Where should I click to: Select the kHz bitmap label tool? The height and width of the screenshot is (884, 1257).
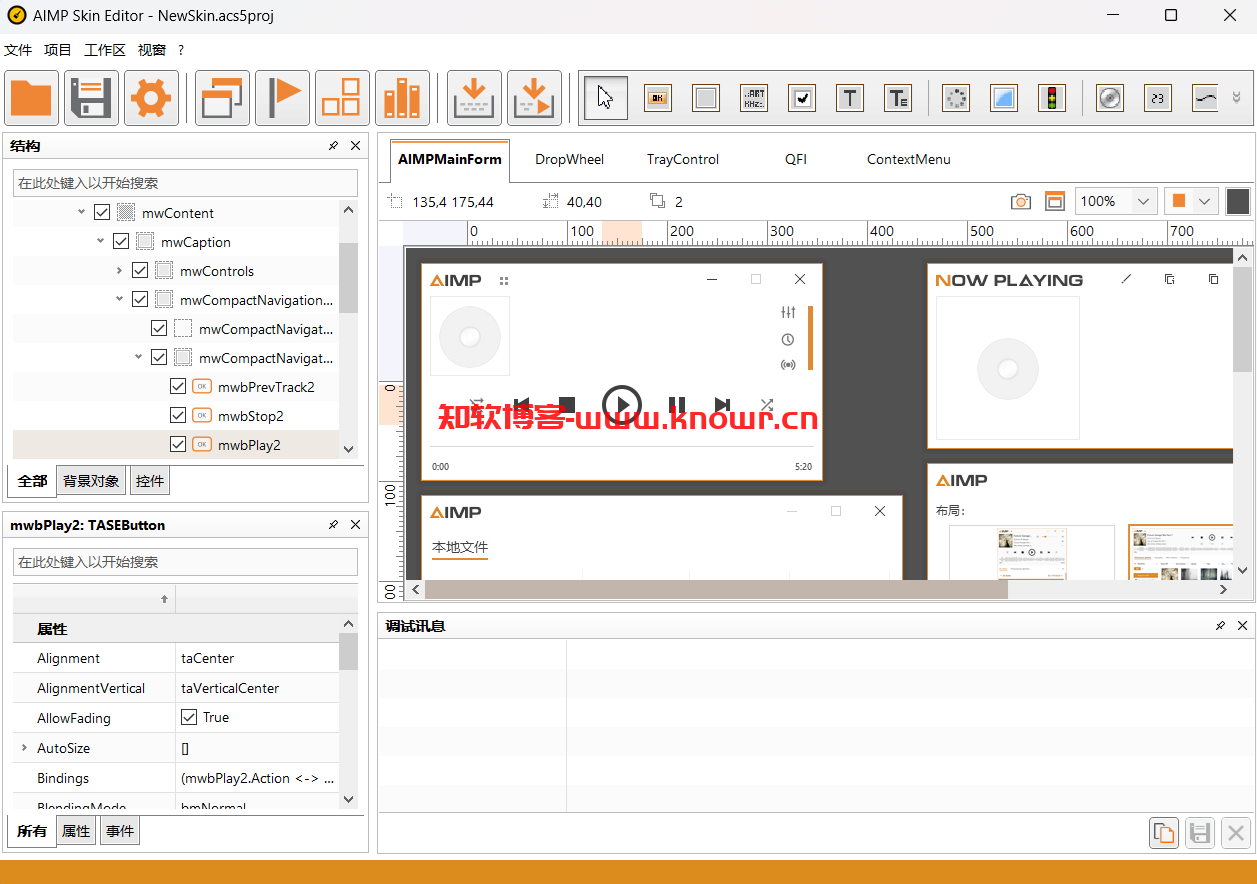click(754, 98)
